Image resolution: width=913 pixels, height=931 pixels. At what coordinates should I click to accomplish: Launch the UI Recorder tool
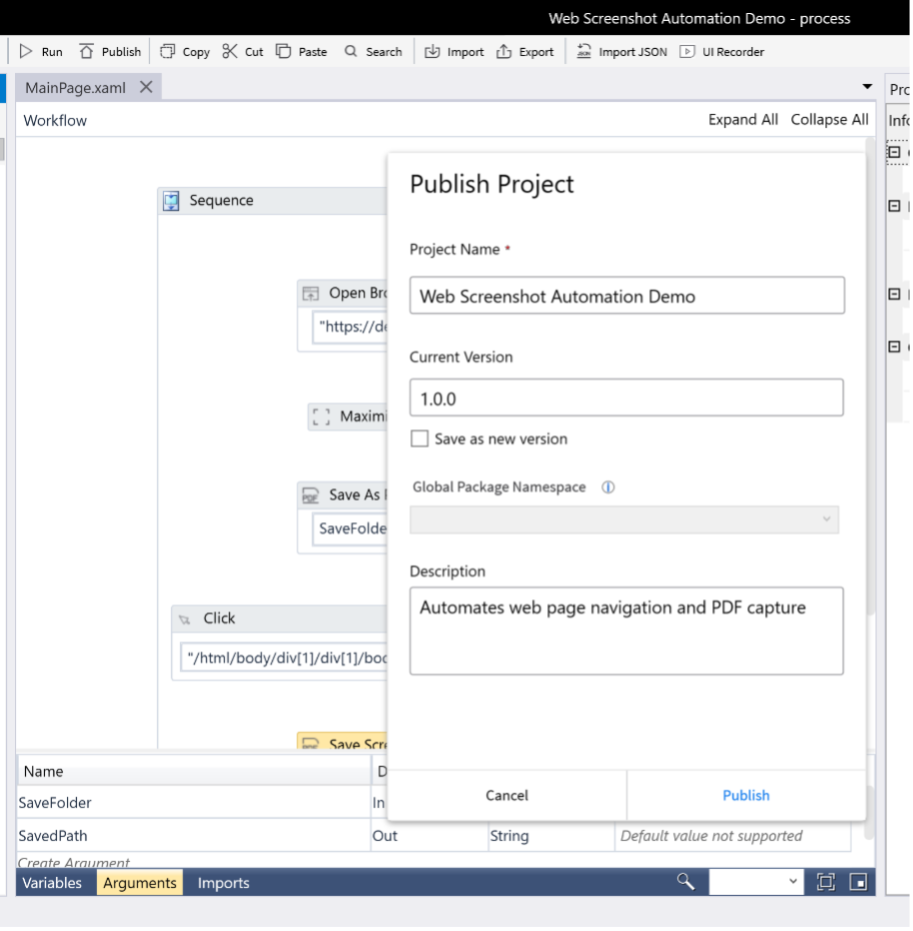coord(721,52)
